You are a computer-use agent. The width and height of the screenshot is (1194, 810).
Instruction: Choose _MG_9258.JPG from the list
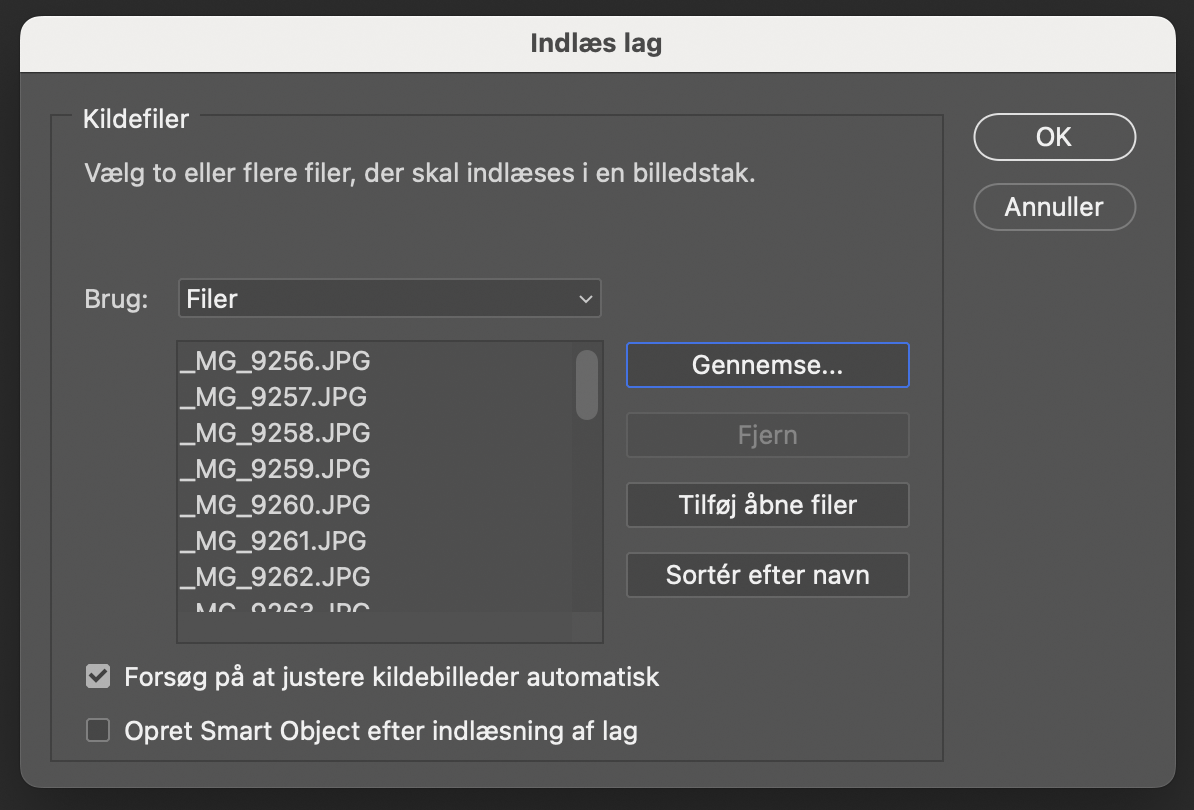(x=275, y=433)
